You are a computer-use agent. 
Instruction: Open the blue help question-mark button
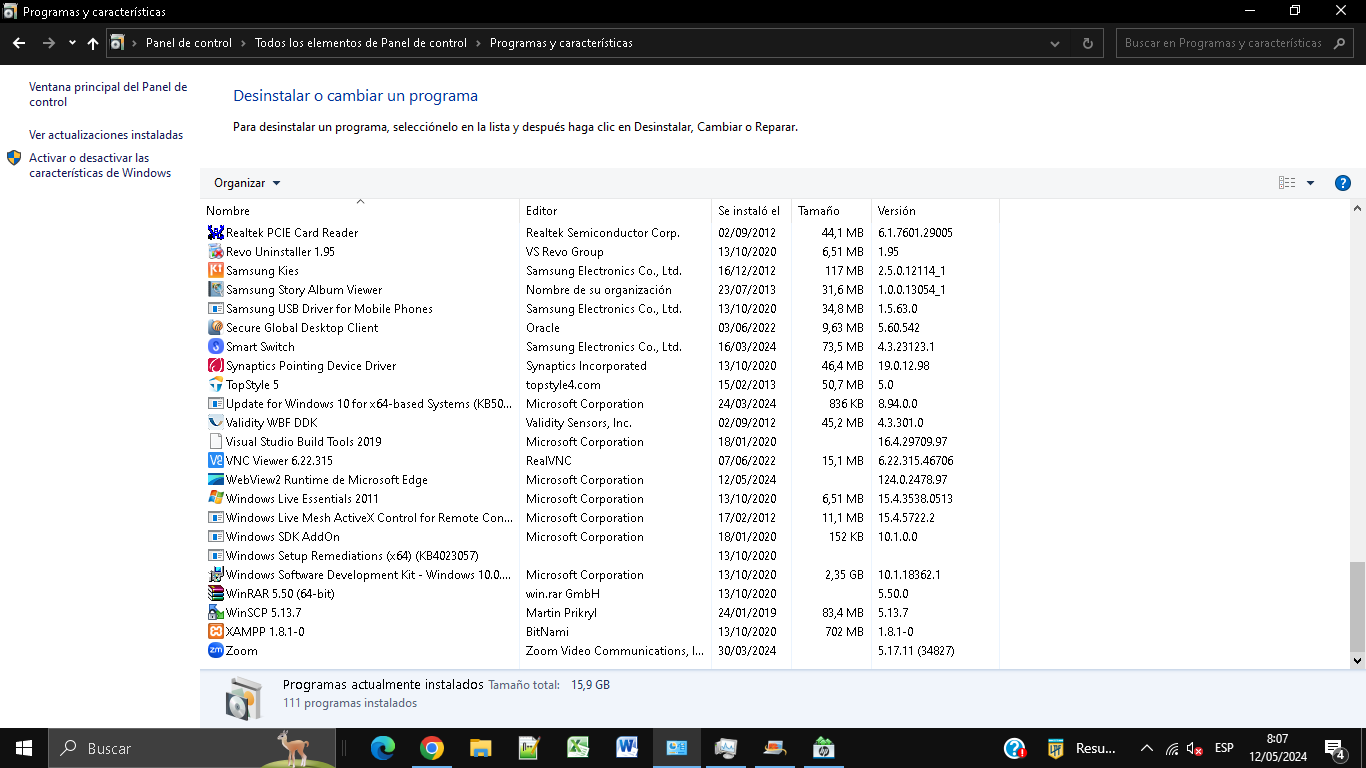(x=1343, y=183)
